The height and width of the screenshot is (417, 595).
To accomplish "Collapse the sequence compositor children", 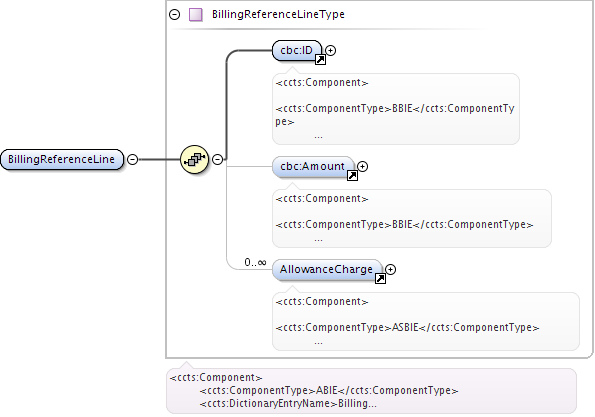I will click(x=217, y=159).
